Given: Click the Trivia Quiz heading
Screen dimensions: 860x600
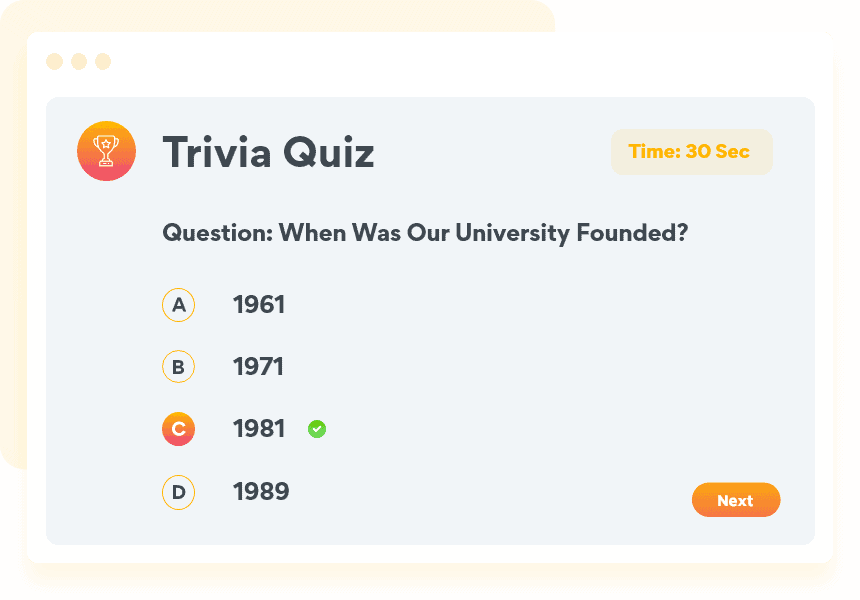Looking at the screenshot, I should [268, 153].
